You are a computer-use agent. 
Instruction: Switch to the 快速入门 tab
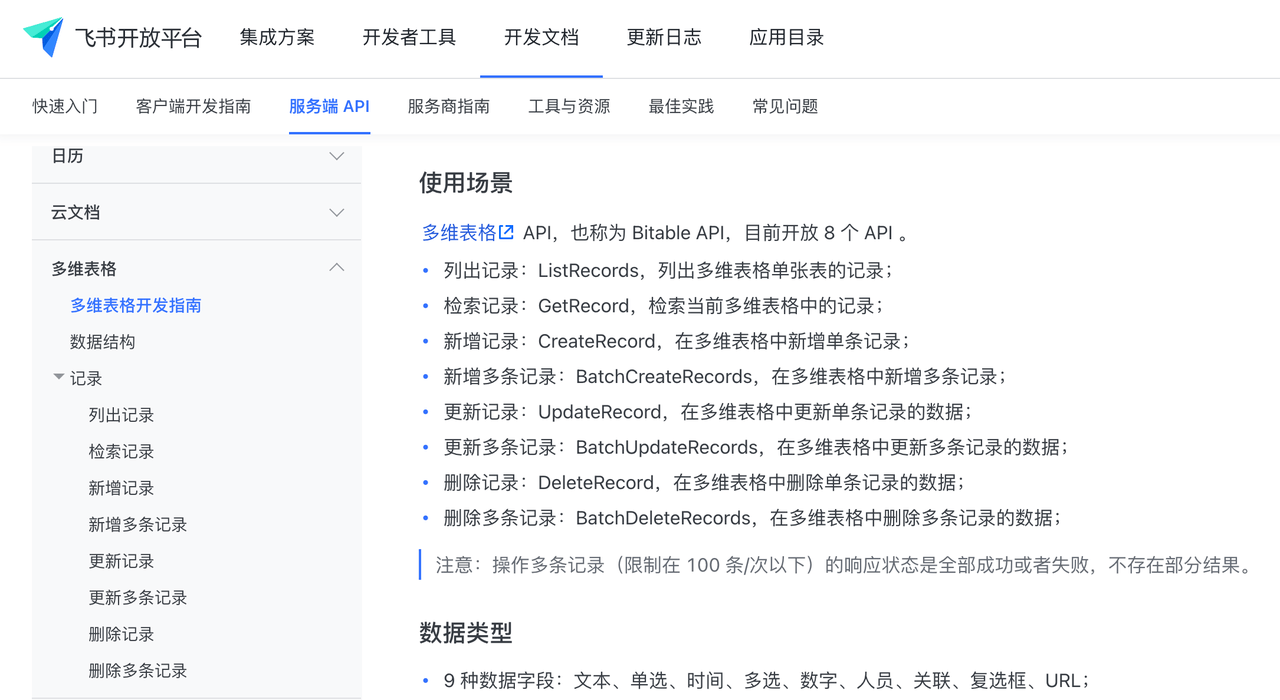click(65, 106)
